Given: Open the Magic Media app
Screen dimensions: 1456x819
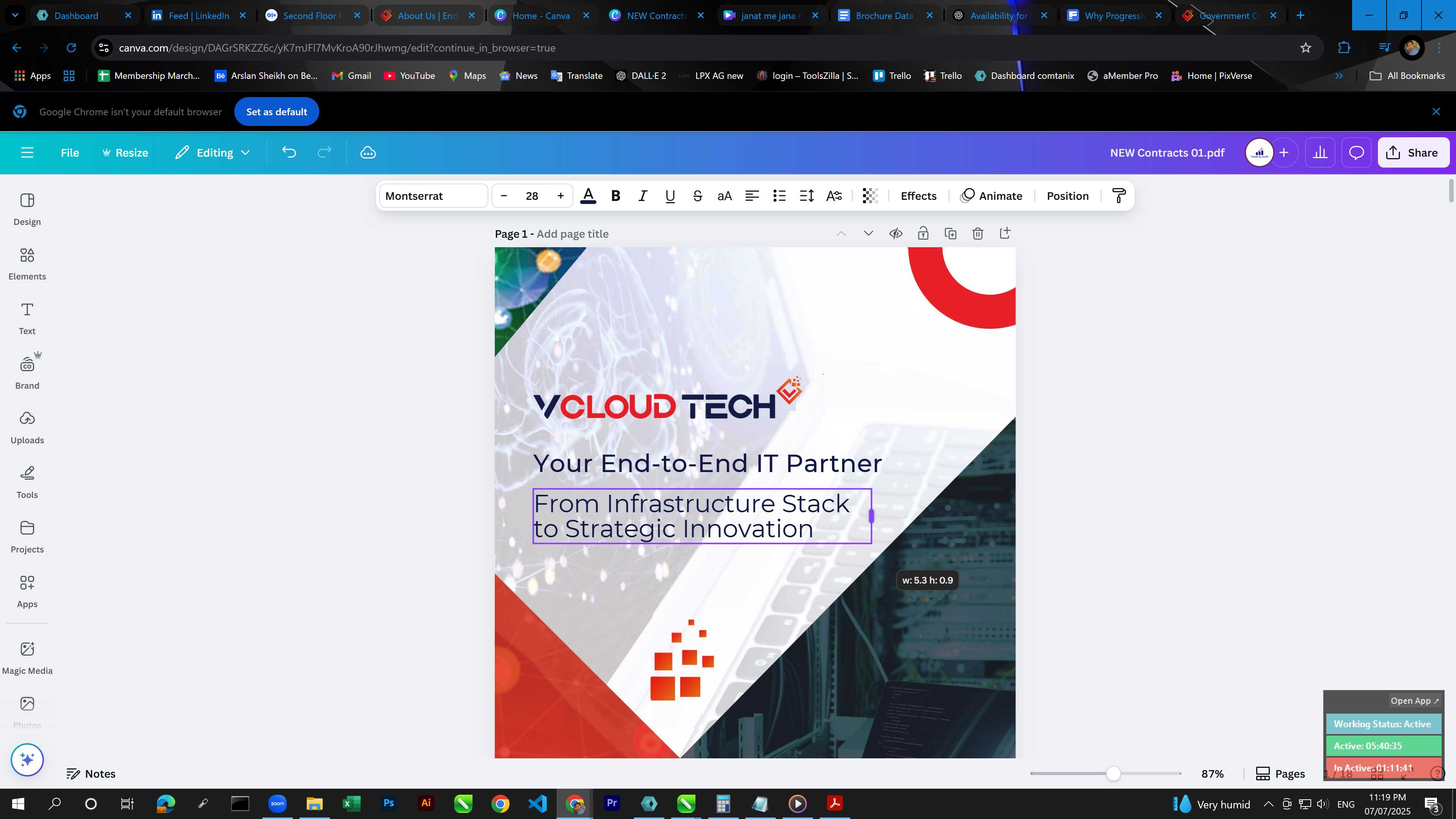Looking at the screenshot, I should pyautogui.click(x=27, y=658).
